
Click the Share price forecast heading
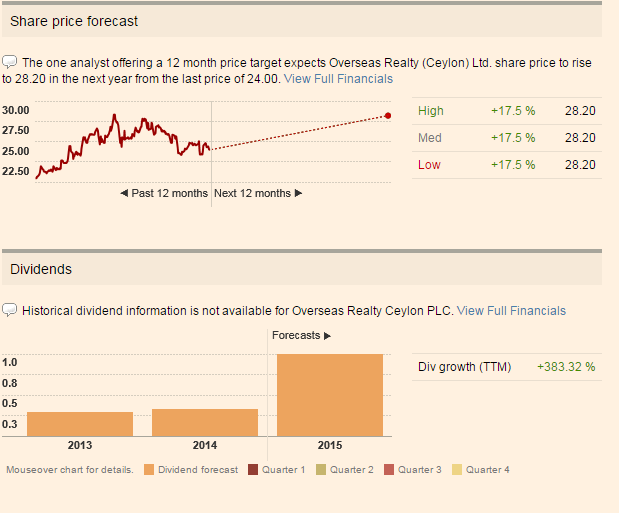point(74,21)
